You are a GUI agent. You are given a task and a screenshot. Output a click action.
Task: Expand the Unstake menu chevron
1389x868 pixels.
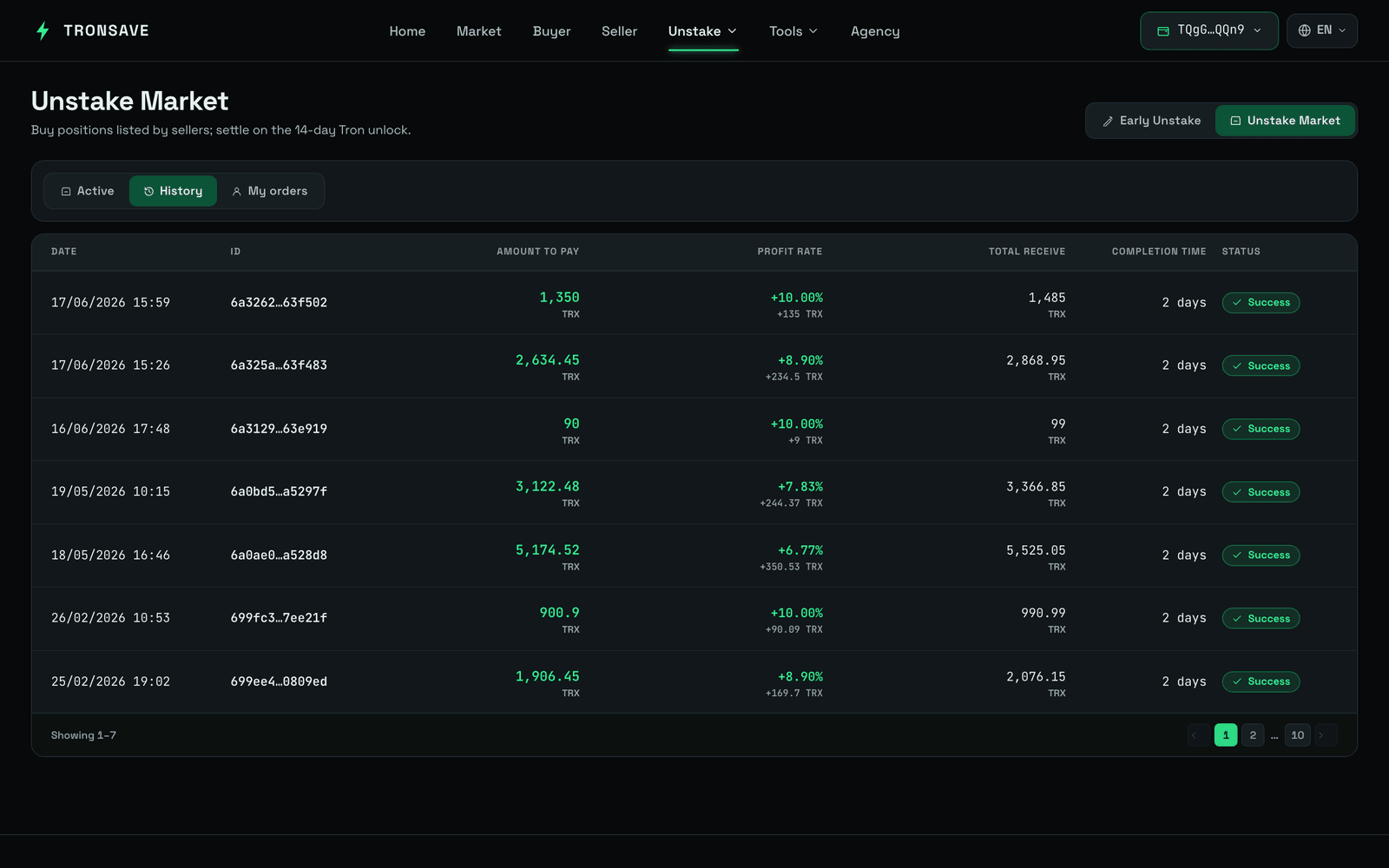pos(732,31)
